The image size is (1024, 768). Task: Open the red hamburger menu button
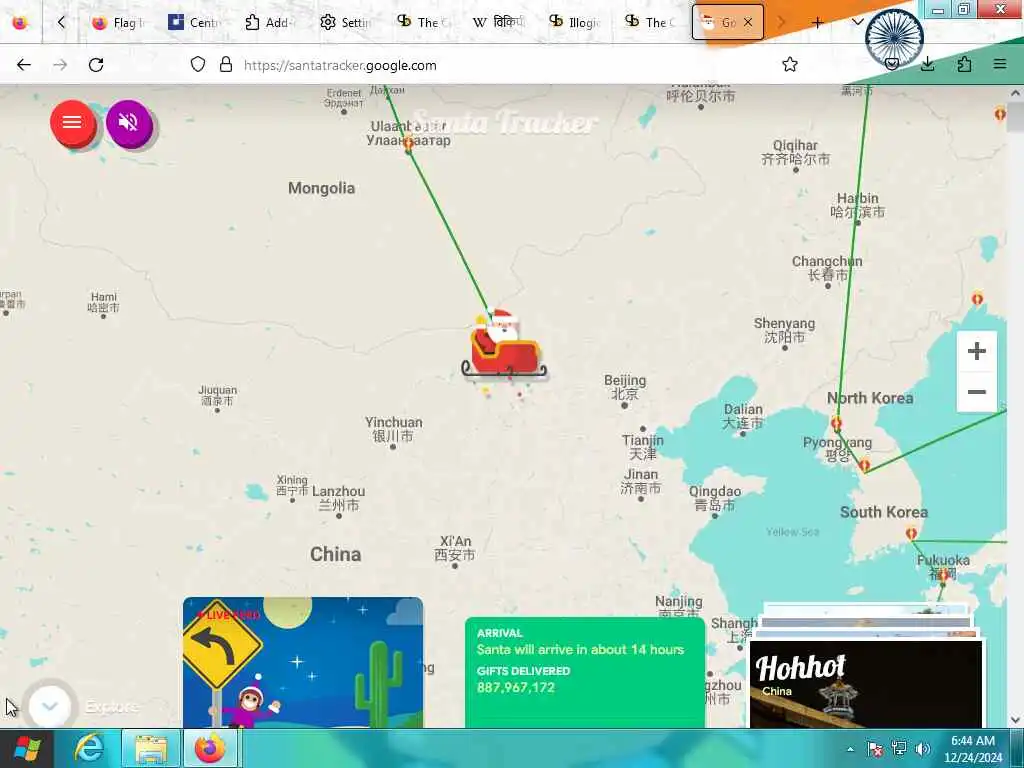click(72, 122)
